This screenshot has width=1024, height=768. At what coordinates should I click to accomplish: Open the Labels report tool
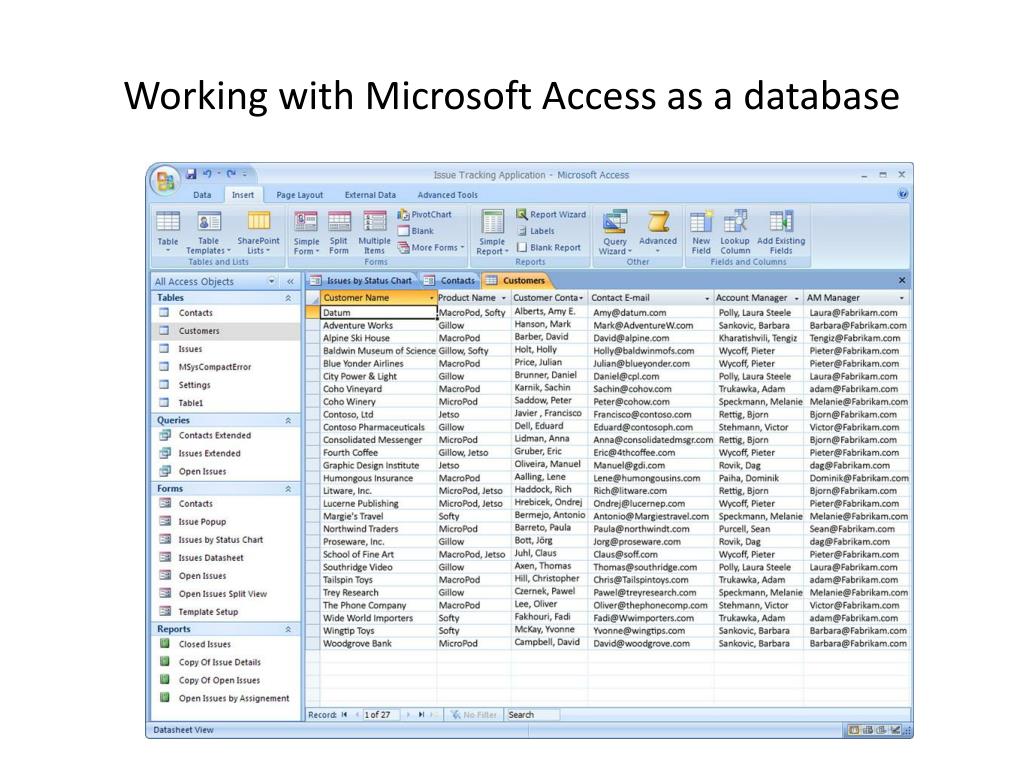click(536, 231)
